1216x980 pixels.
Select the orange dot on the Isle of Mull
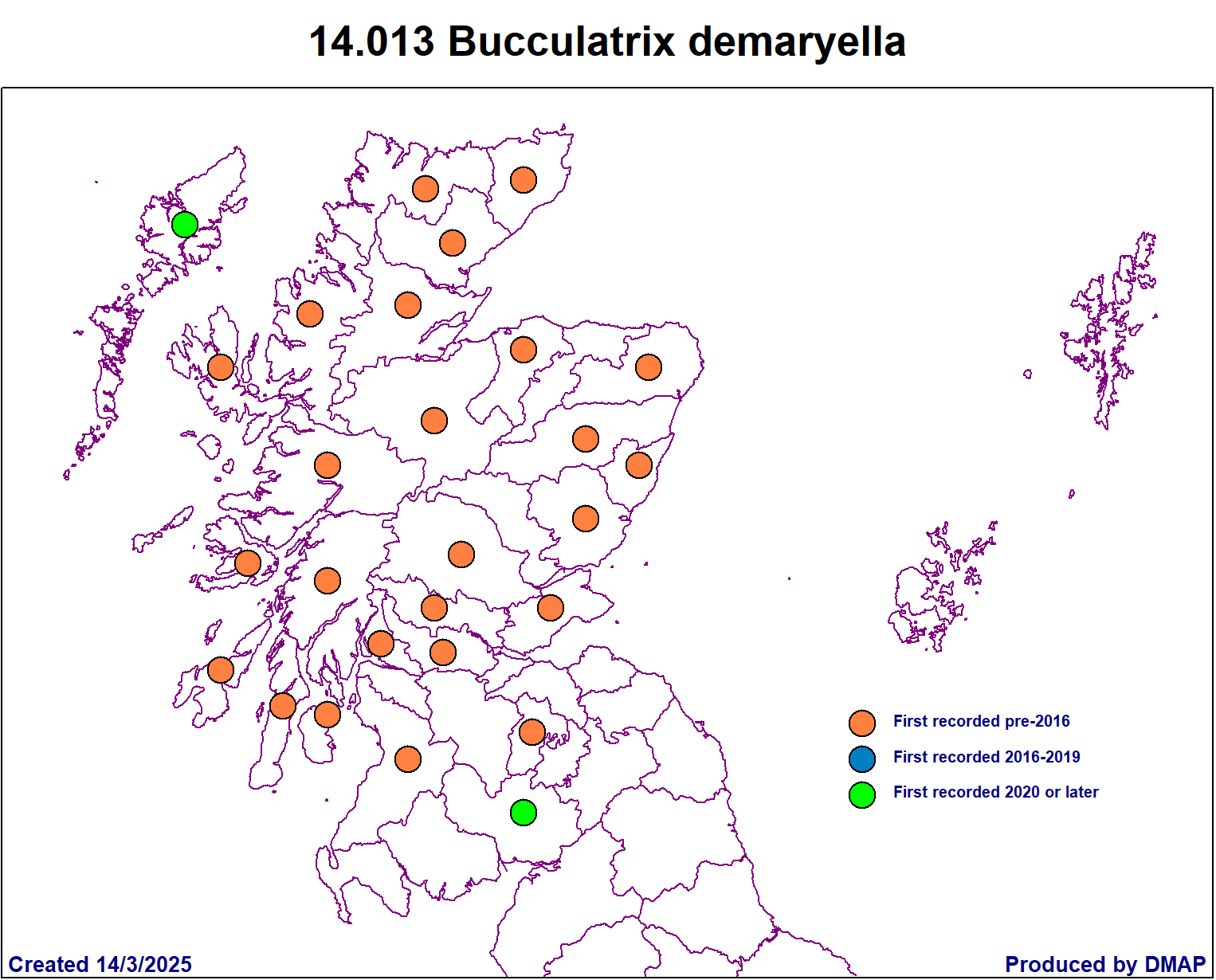(248, 563)
